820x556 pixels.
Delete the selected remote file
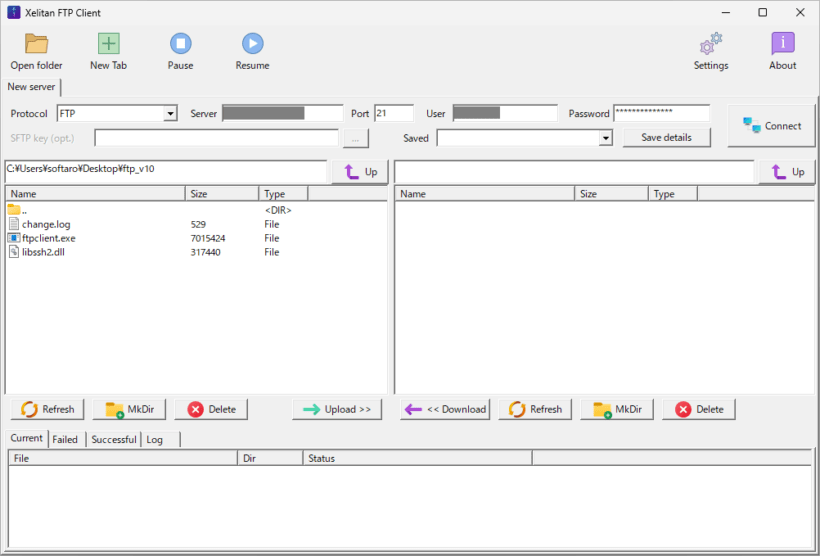pos(699,410)
